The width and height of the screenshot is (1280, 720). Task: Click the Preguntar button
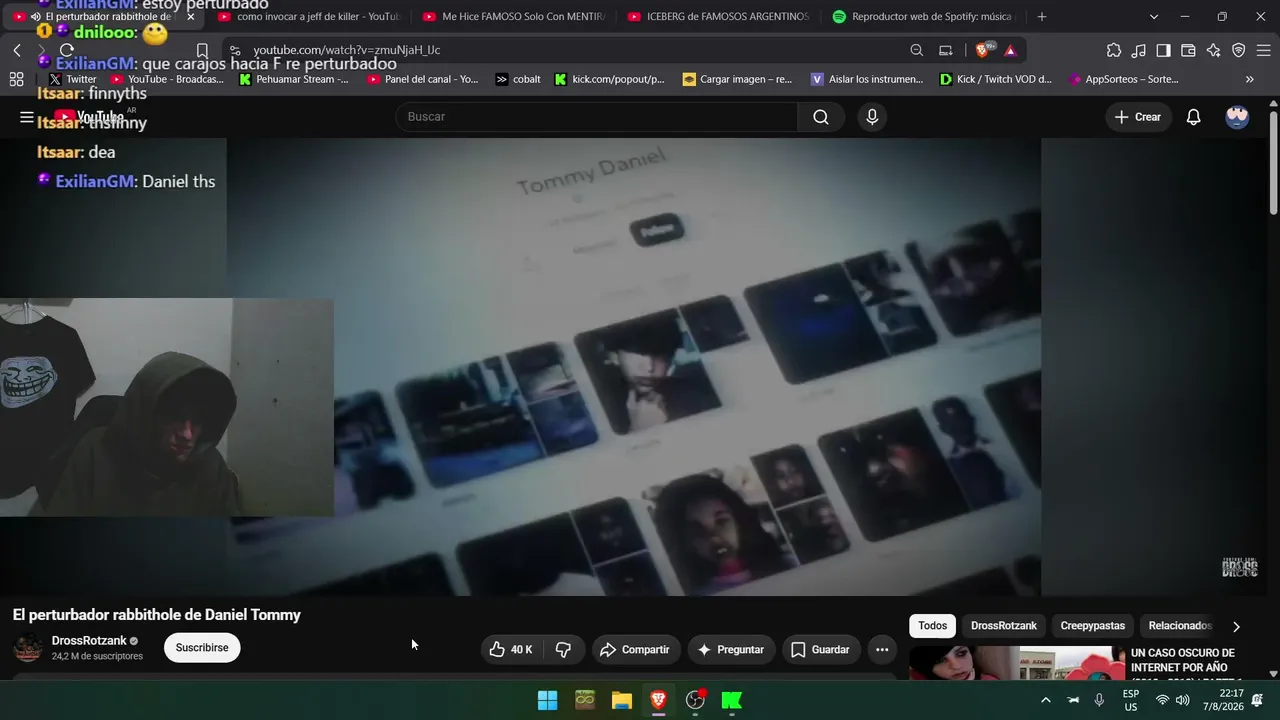click(x=730, y=650)
